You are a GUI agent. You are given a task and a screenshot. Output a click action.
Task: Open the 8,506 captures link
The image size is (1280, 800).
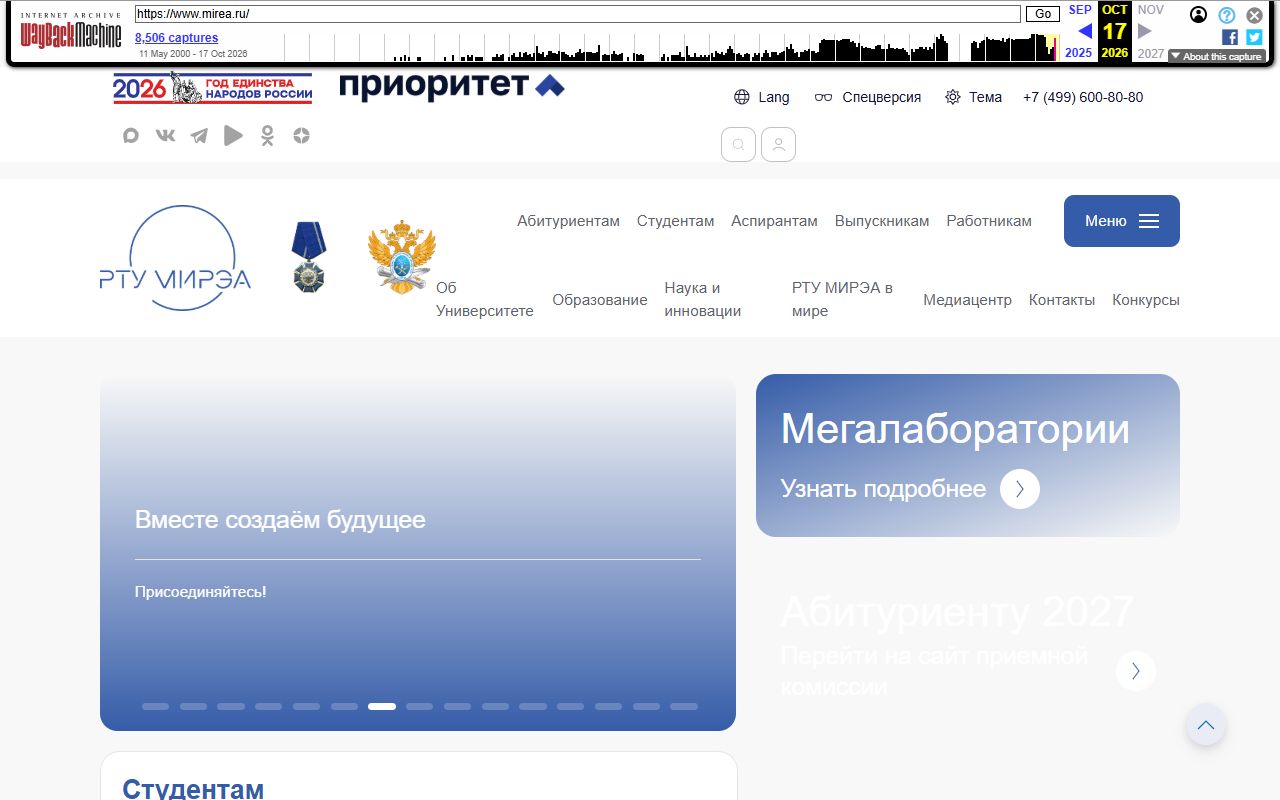pos(176,38)
